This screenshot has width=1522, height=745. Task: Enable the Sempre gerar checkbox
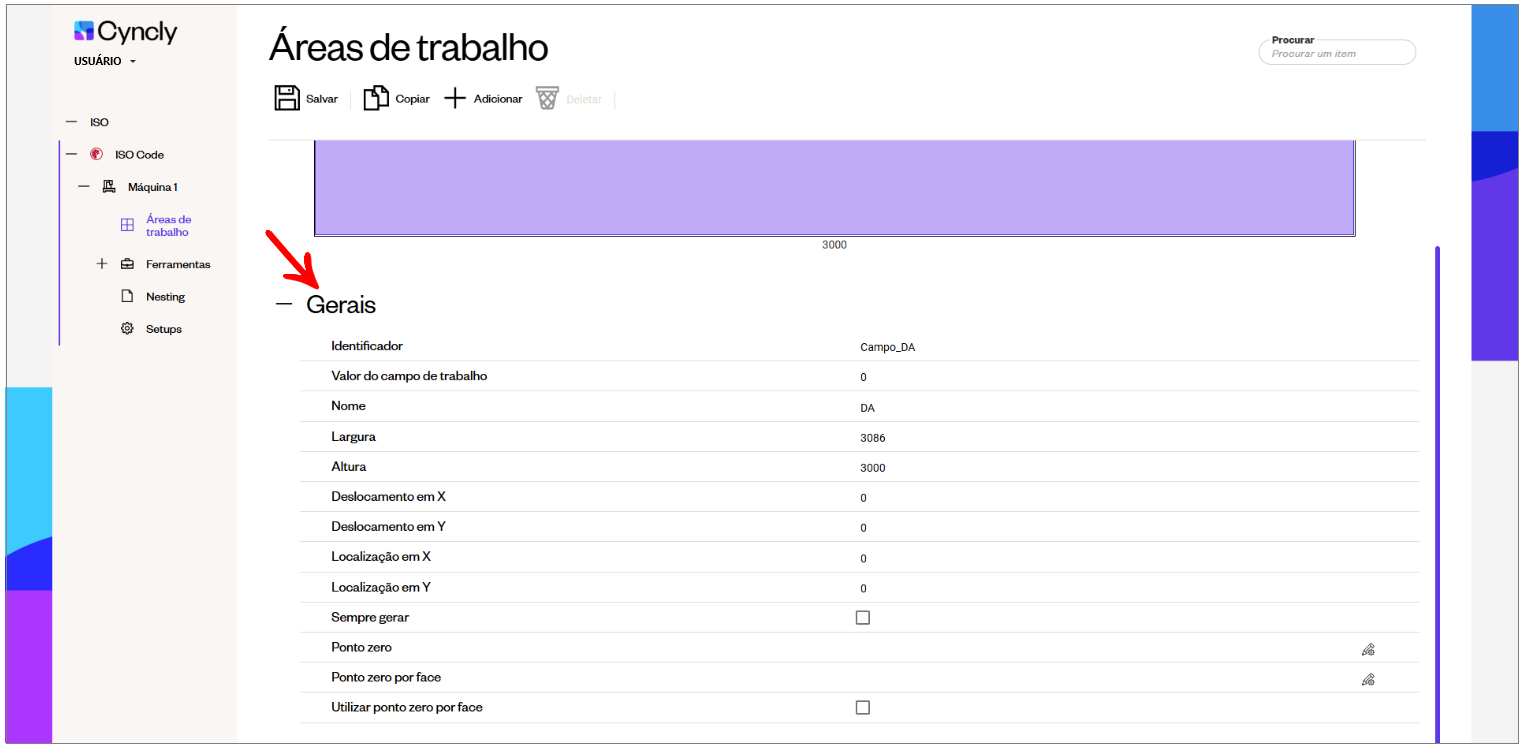click(863, 618)
